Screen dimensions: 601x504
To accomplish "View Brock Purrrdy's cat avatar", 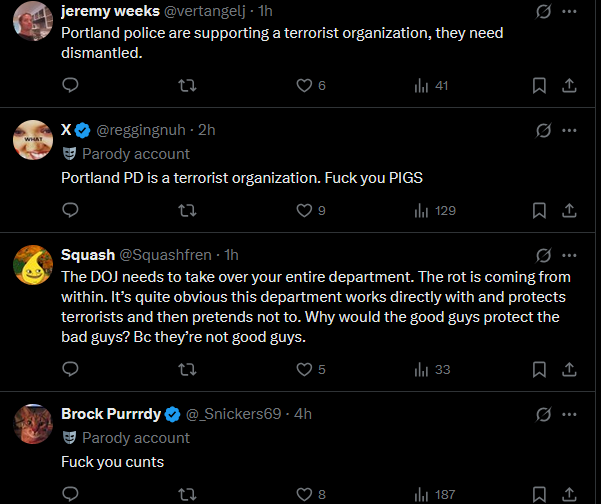I will (x=34, y=425).
